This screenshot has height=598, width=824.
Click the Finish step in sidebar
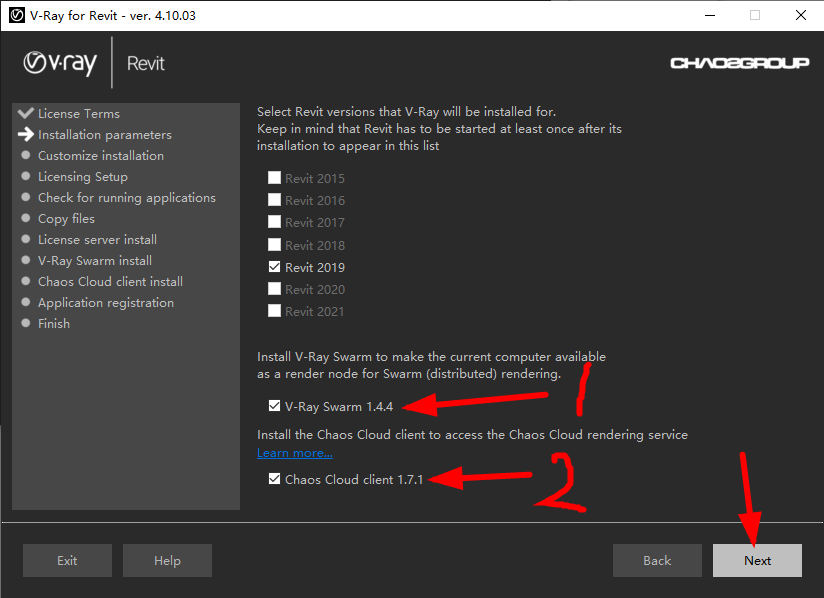tap(54, 324)
